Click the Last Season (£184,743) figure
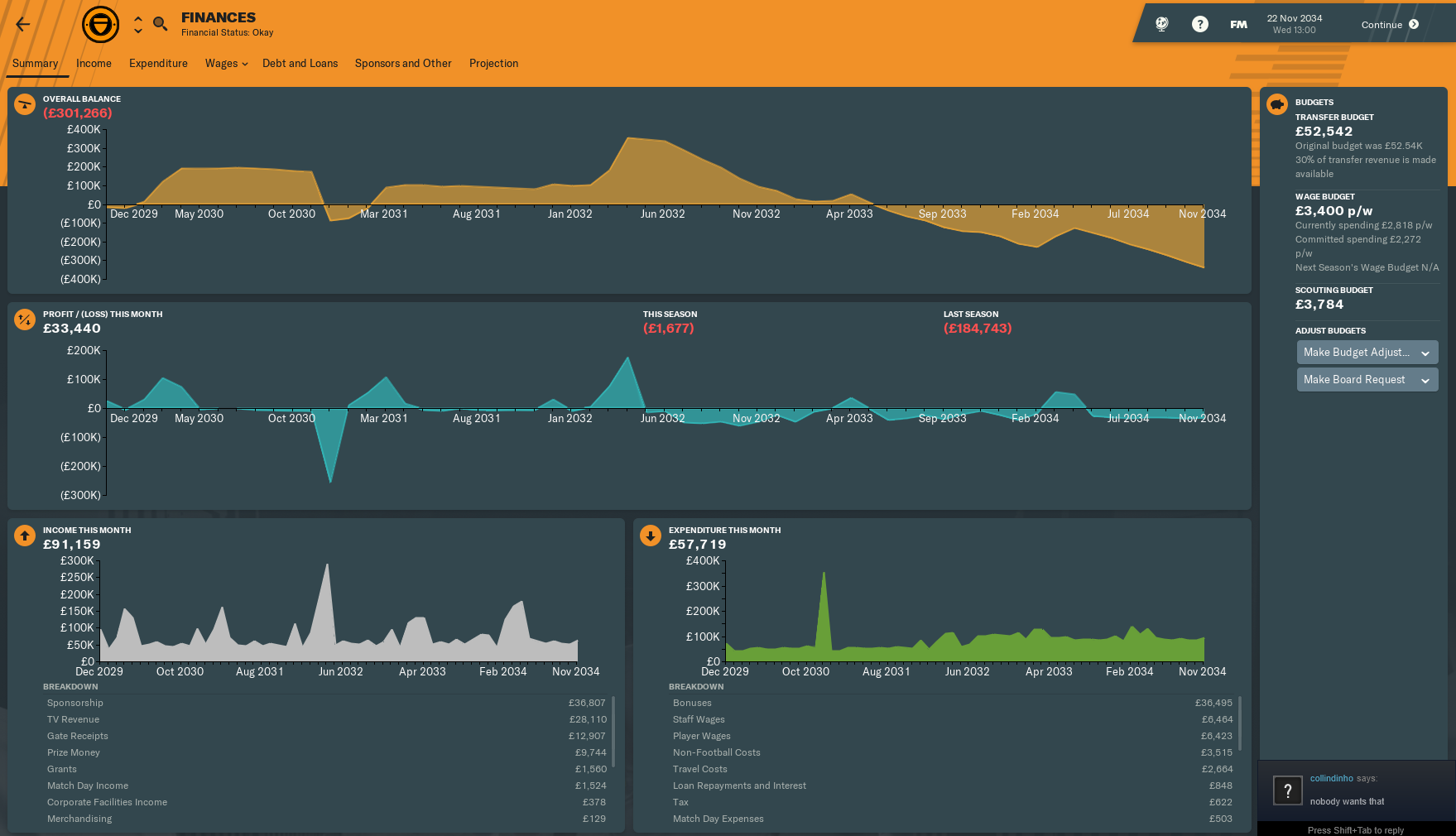This screenshot has height=836, width=1456. 978,329
